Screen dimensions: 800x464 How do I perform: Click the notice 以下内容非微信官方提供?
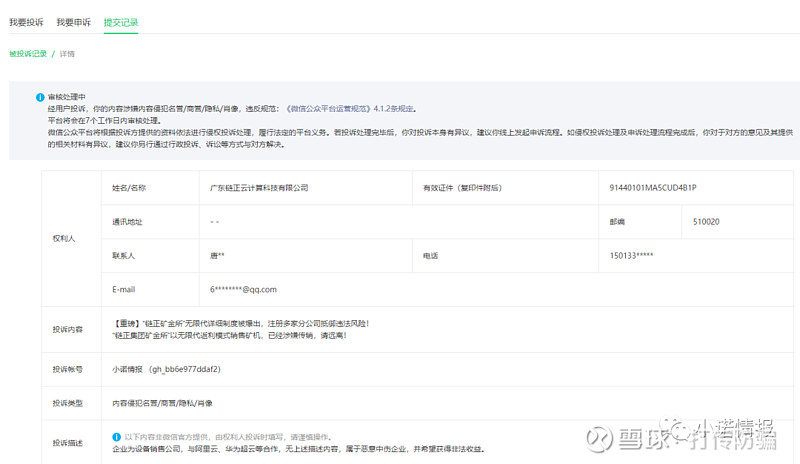pyautogui.click(x=229, y=437)
